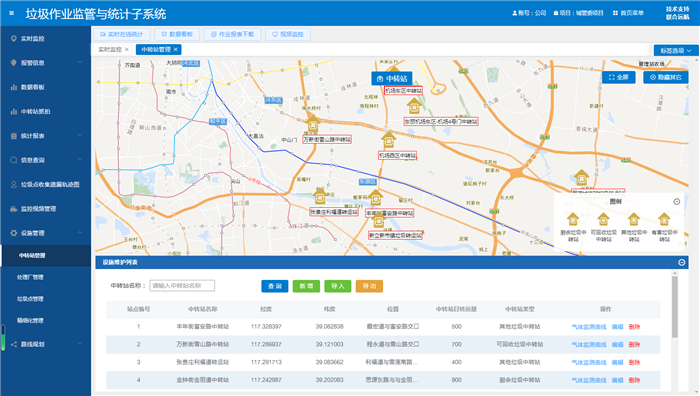Click the table panel vertical scrollbar thumb
The image size is (700, 396).
click(x=675, y=307)
